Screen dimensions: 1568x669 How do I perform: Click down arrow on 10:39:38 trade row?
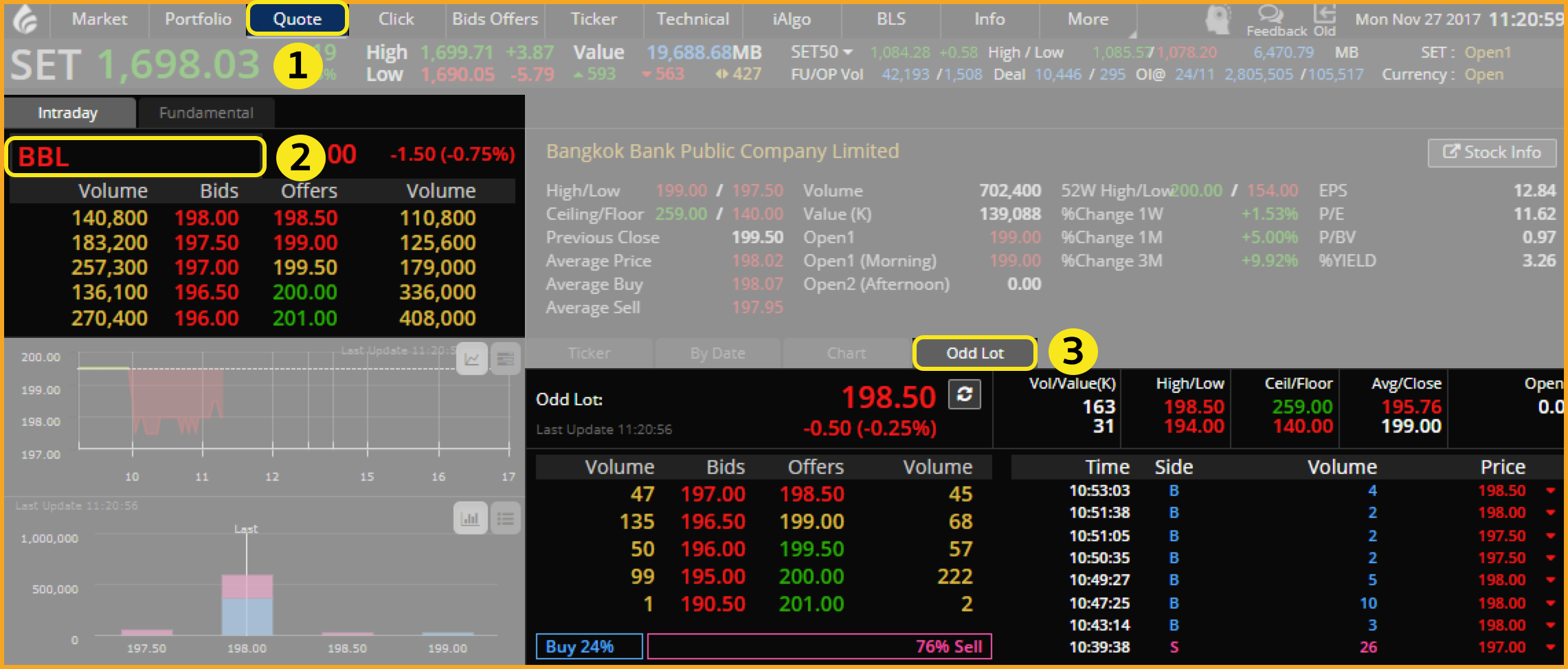[1551, 647]
